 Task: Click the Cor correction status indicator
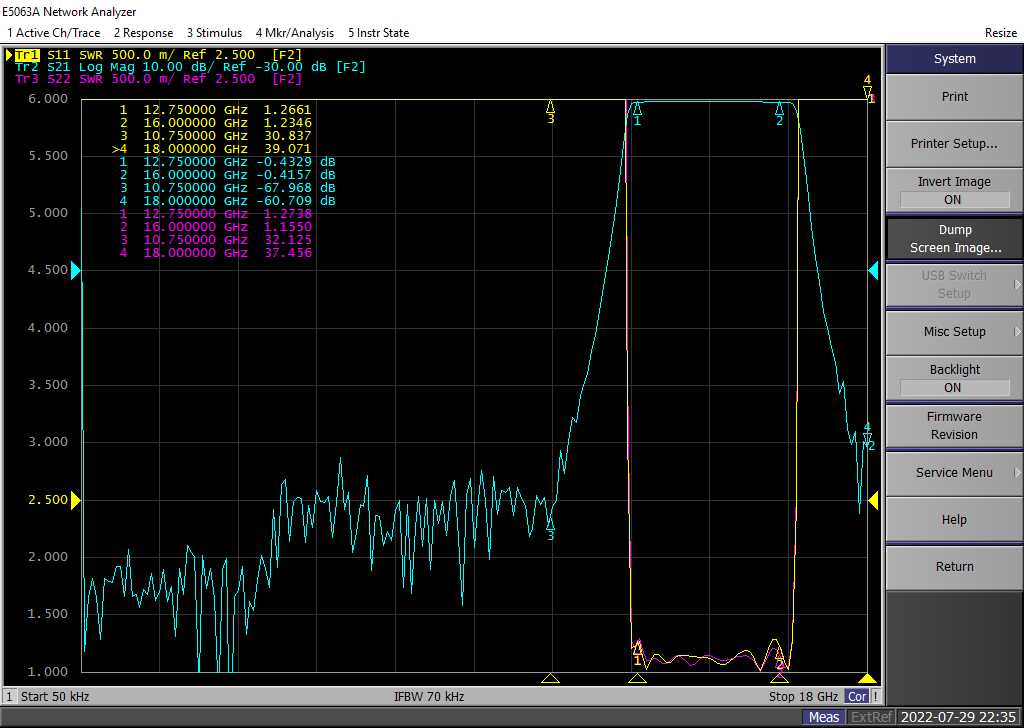[857, 697]
